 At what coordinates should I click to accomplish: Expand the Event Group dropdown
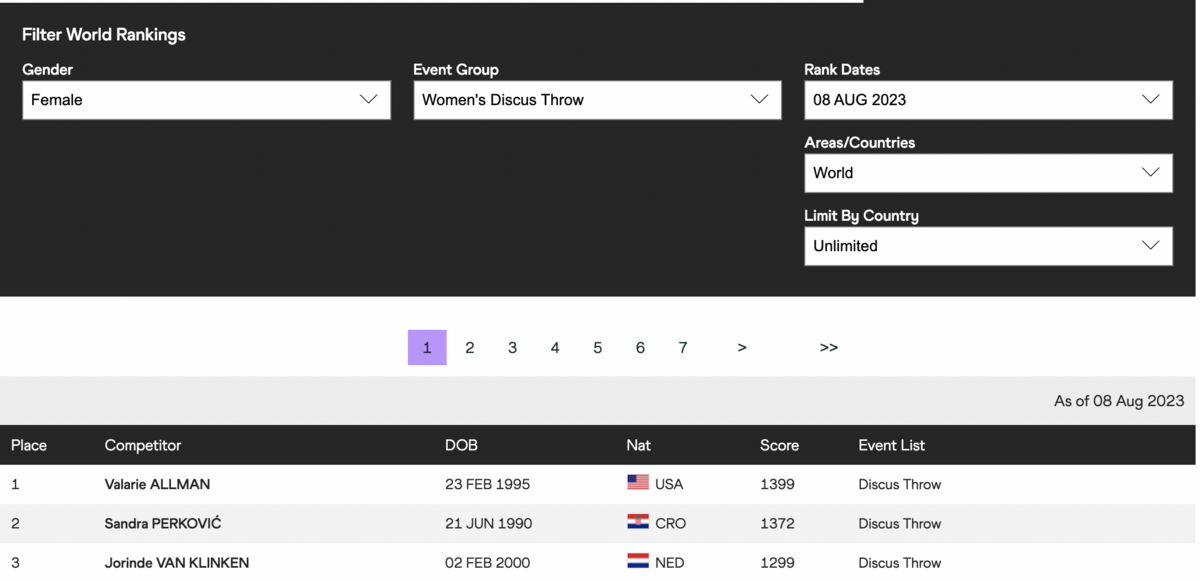[597, 100]
